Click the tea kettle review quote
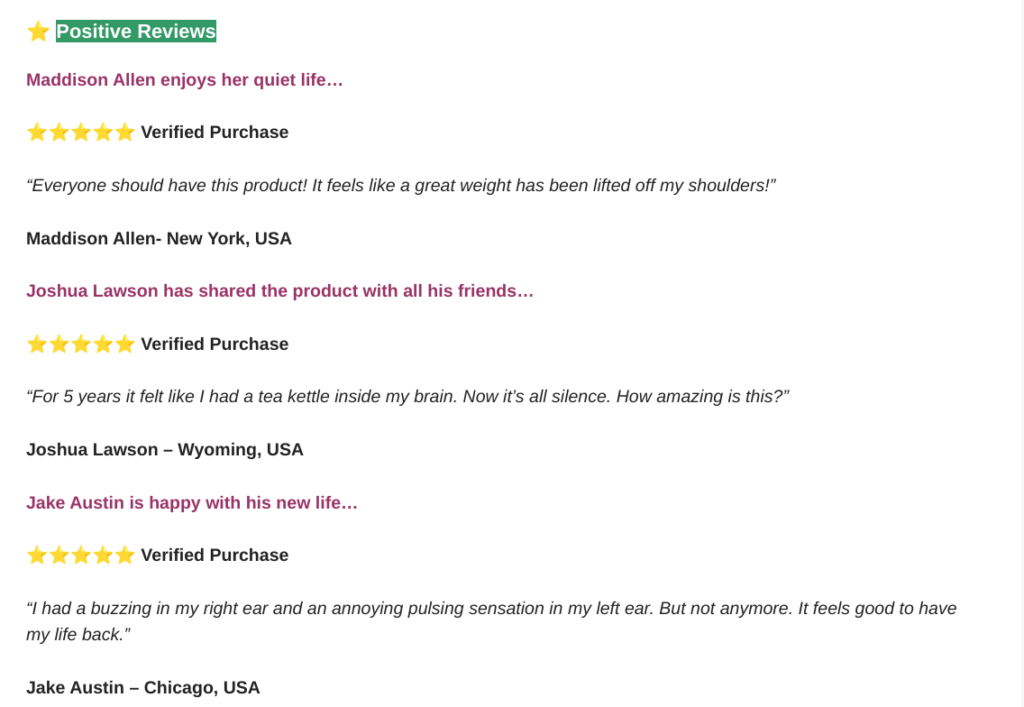Image resolution: width=1024 pixels, height=707 pixels. tap(408, 396)
